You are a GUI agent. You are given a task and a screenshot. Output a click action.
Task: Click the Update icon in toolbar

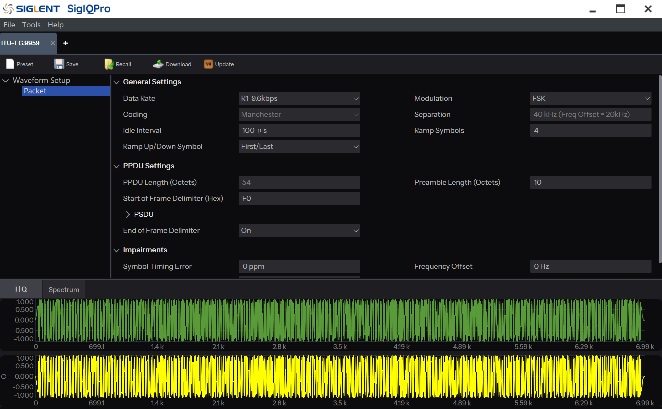tap(208, 63)
